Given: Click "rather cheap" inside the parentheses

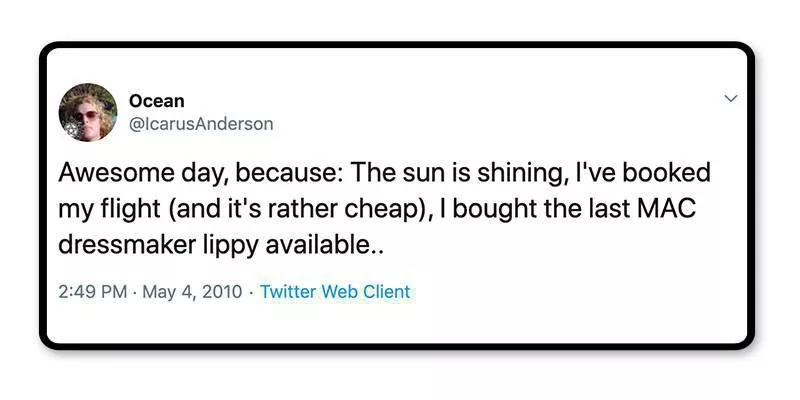Looking at the screenshot, I should click(x=349, y=210).
